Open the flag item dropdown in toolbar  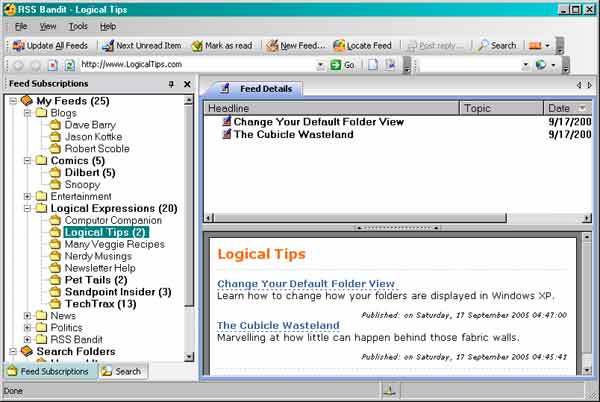[547, 46]
